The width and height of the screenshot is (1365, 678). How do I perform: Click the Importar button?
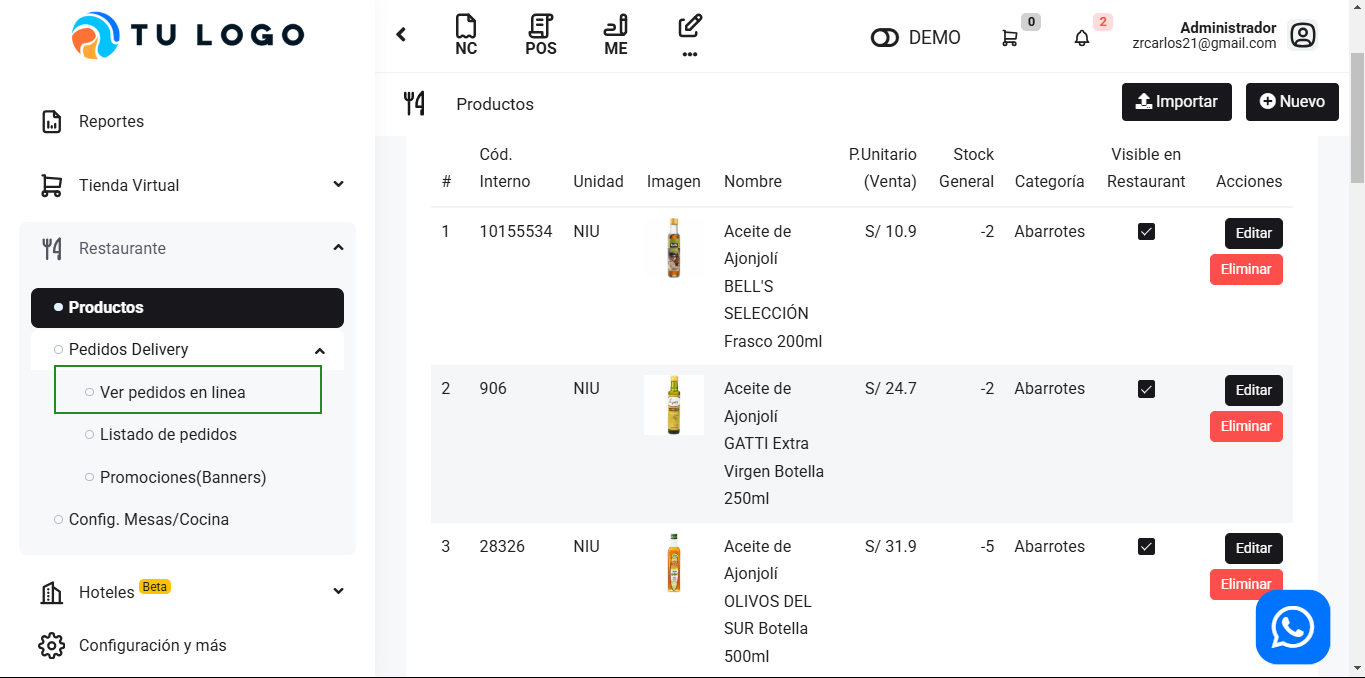click(x=1176, y=102)
